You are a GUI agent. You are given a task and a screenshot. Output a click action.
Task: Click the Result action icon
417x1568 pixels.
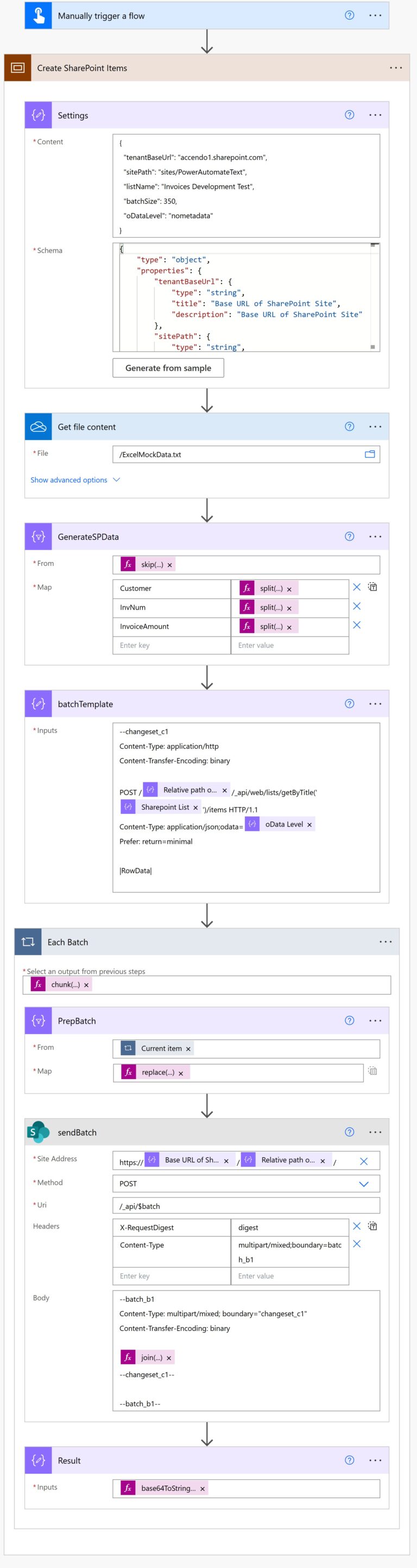(39, 1459)
